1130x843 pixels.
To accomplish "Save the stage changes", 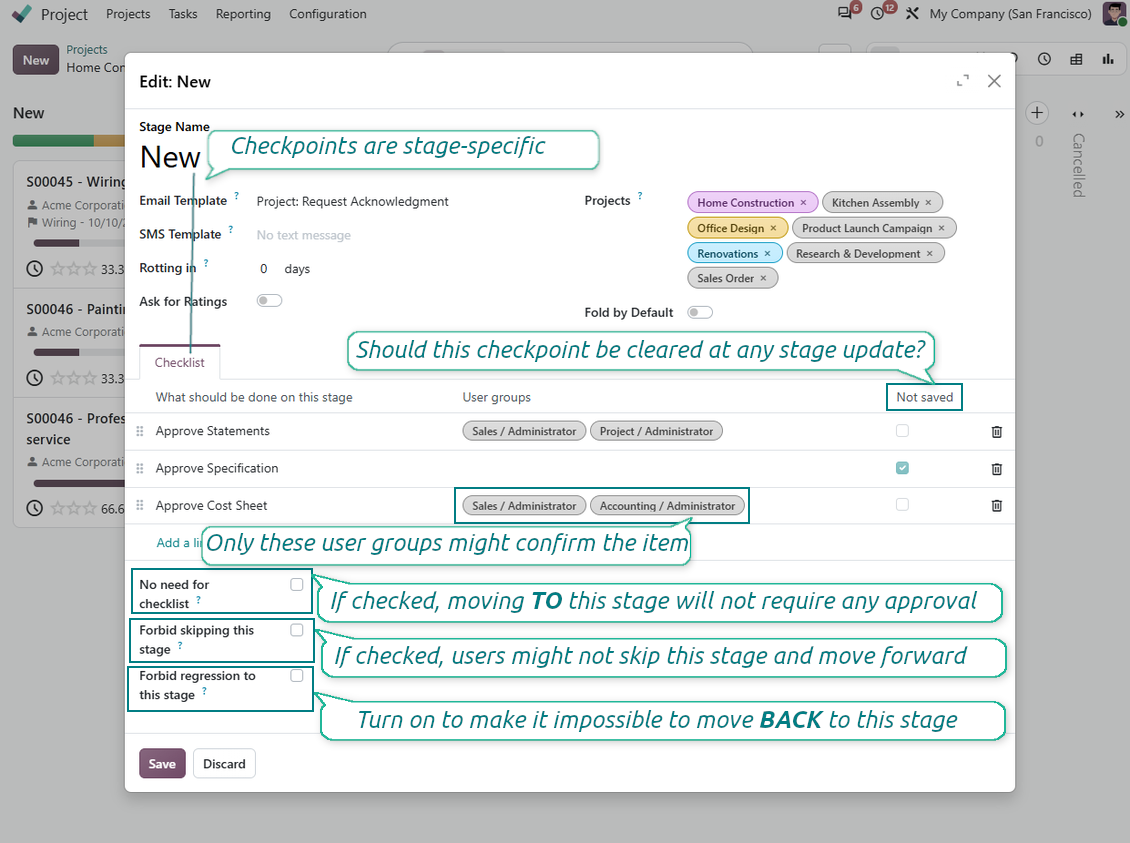I will (x=162, y=764).
